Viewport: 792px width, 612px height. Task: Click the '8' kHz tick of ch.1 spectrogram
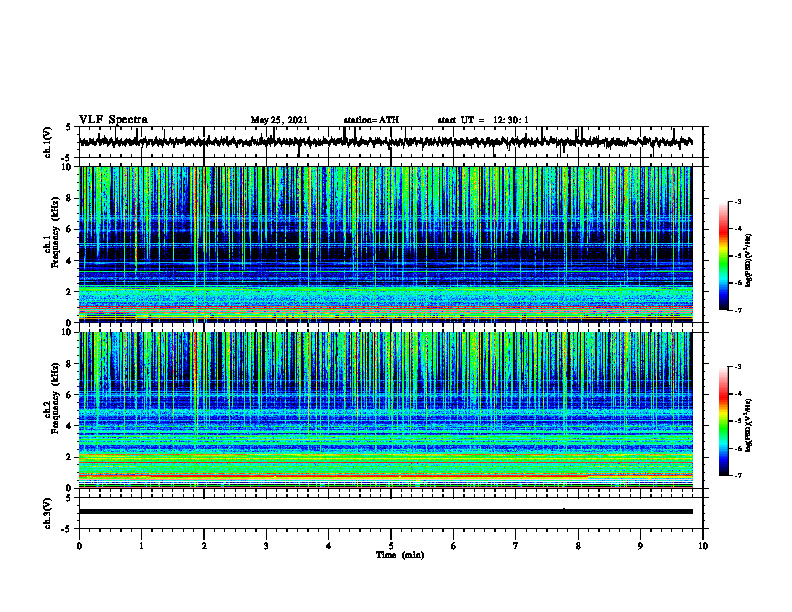tap(69, 198)
